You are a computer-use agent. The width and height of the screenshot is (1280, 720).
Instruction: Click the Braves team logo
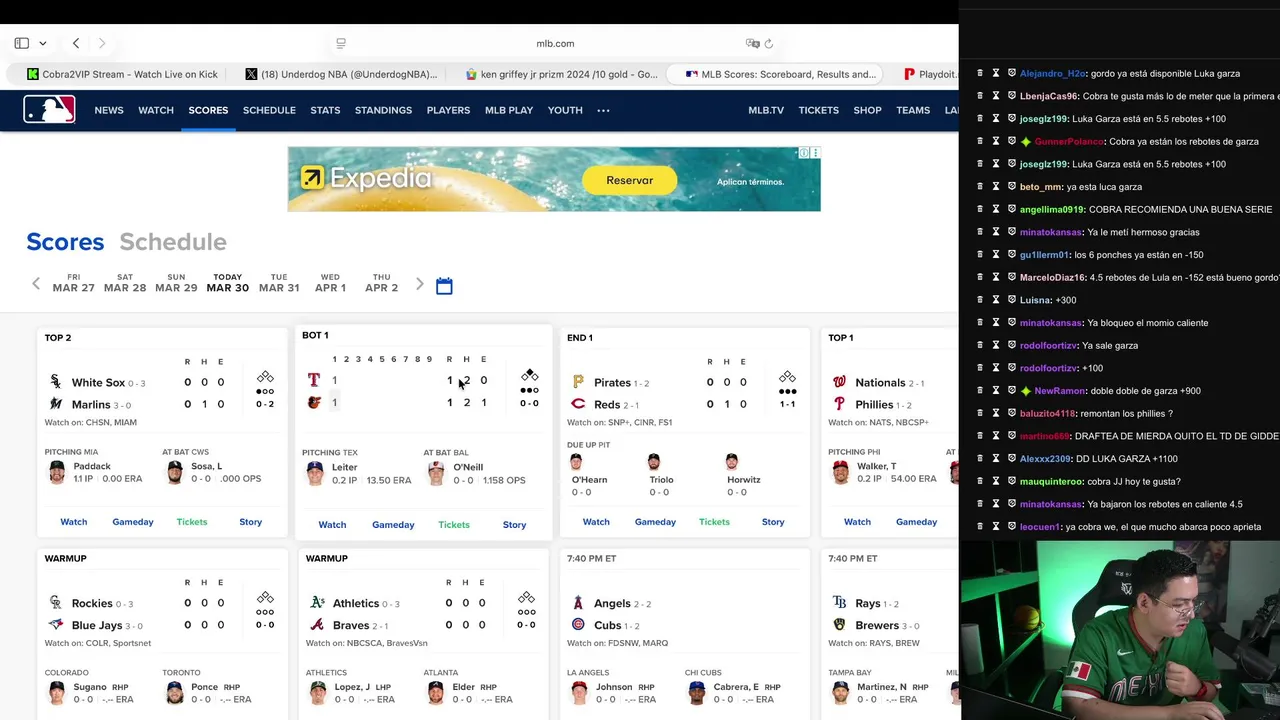[x=317, y=625]
